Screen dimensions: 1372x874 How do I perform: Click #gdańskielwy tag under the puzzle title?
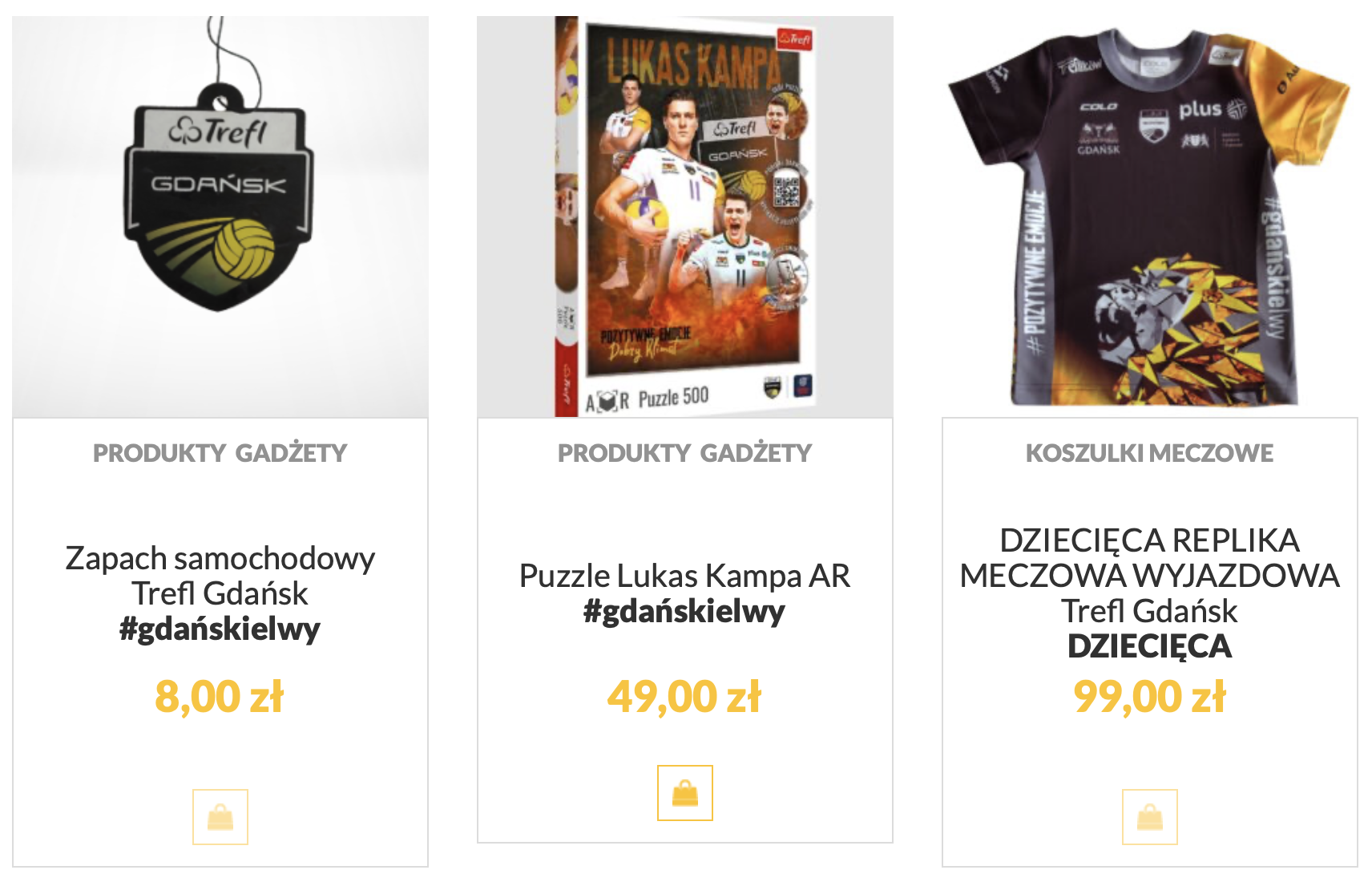[685, 611]
